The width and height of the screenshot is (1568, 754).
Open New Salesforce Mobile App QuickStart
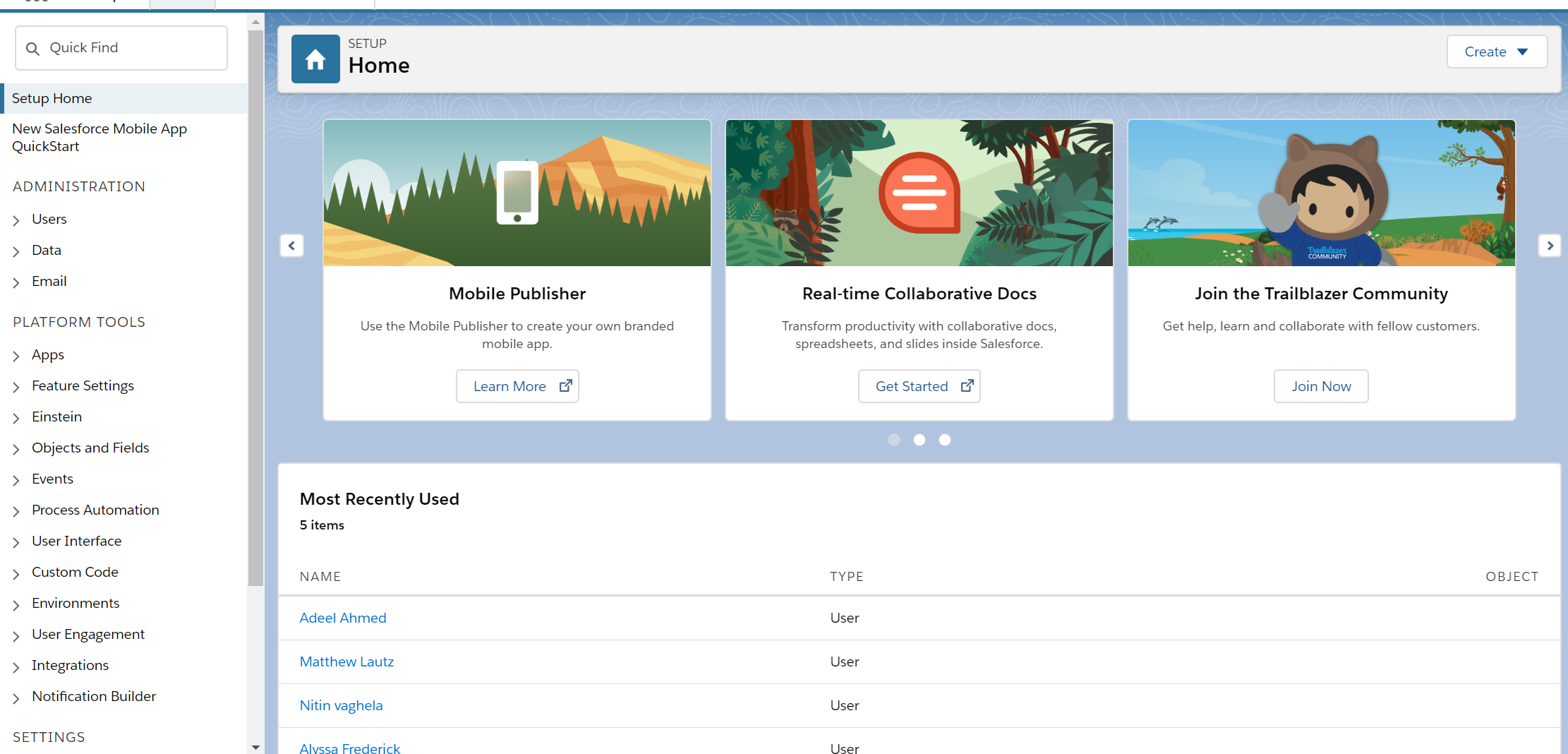[x=99, y=137]
